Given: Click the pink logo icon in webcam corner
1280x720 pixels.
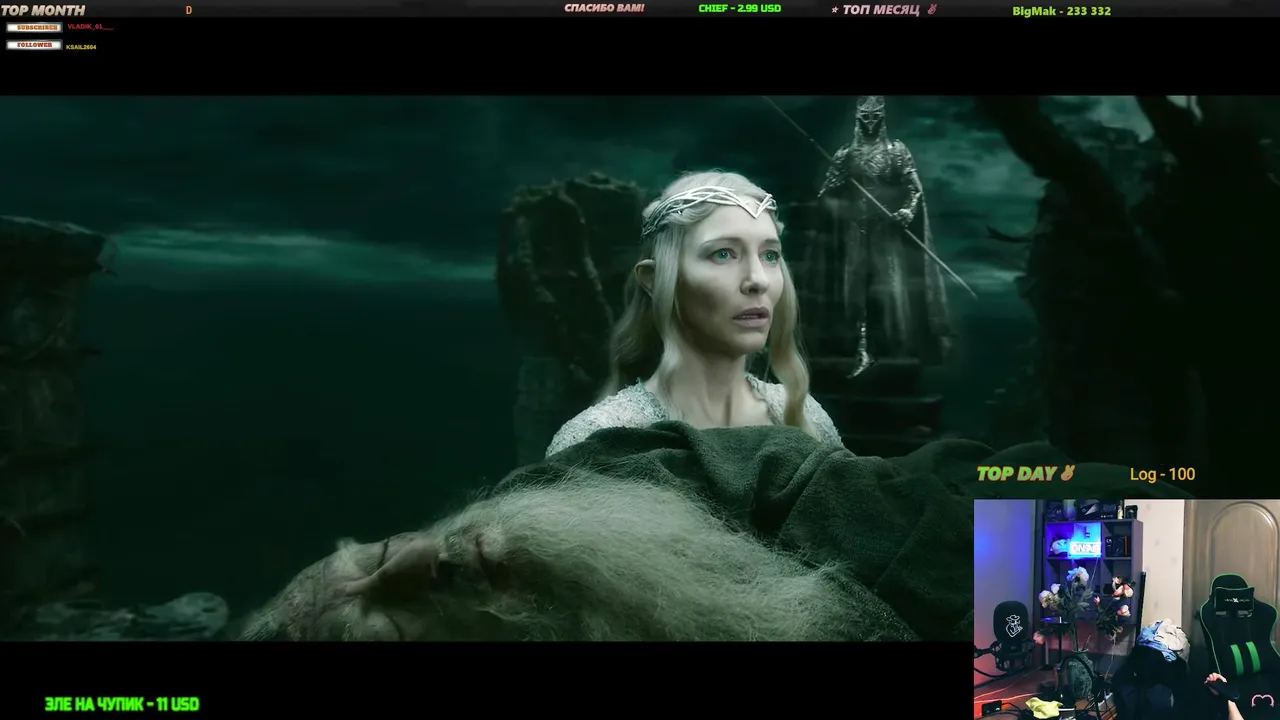Looking at the screenshot, I should [x=1262, y=701].
